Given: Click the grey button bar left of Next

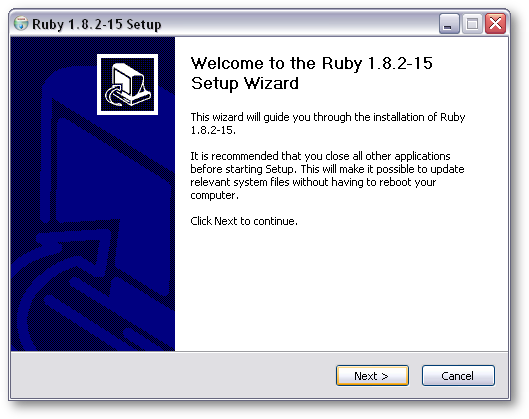Looking at the screenshot, I should pyautogui.click(x=172, y=375).
